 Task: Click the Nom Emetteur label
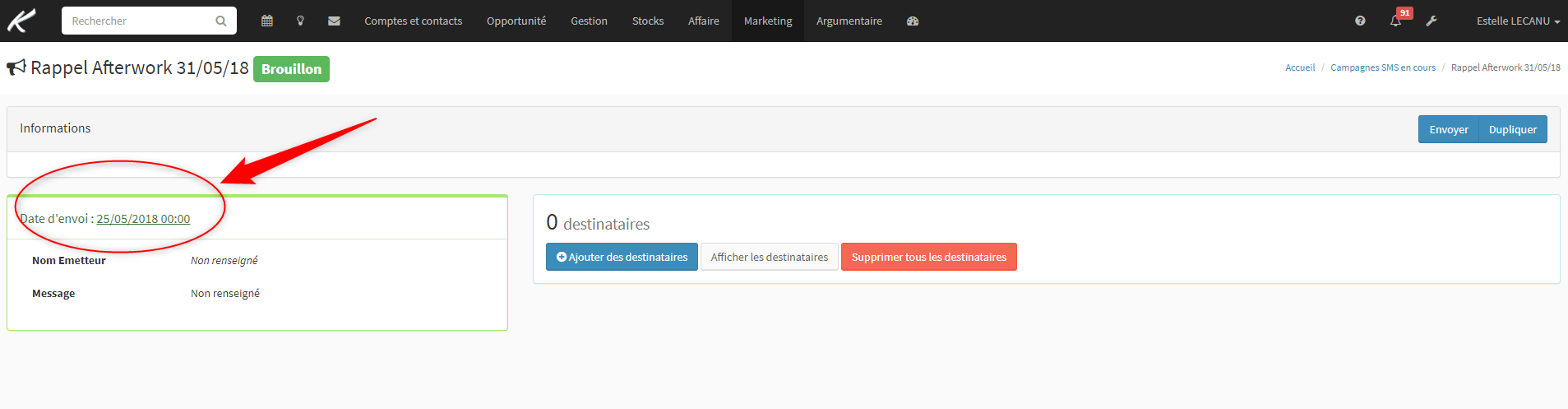tap(69, 261)
